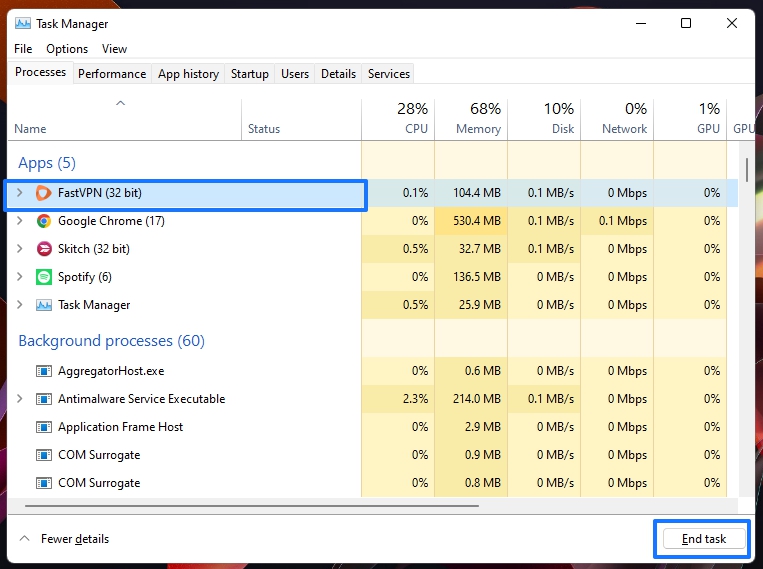Click the FastVPN app icon
Screen dimensions: 763x569
click(x=43, y=193)
